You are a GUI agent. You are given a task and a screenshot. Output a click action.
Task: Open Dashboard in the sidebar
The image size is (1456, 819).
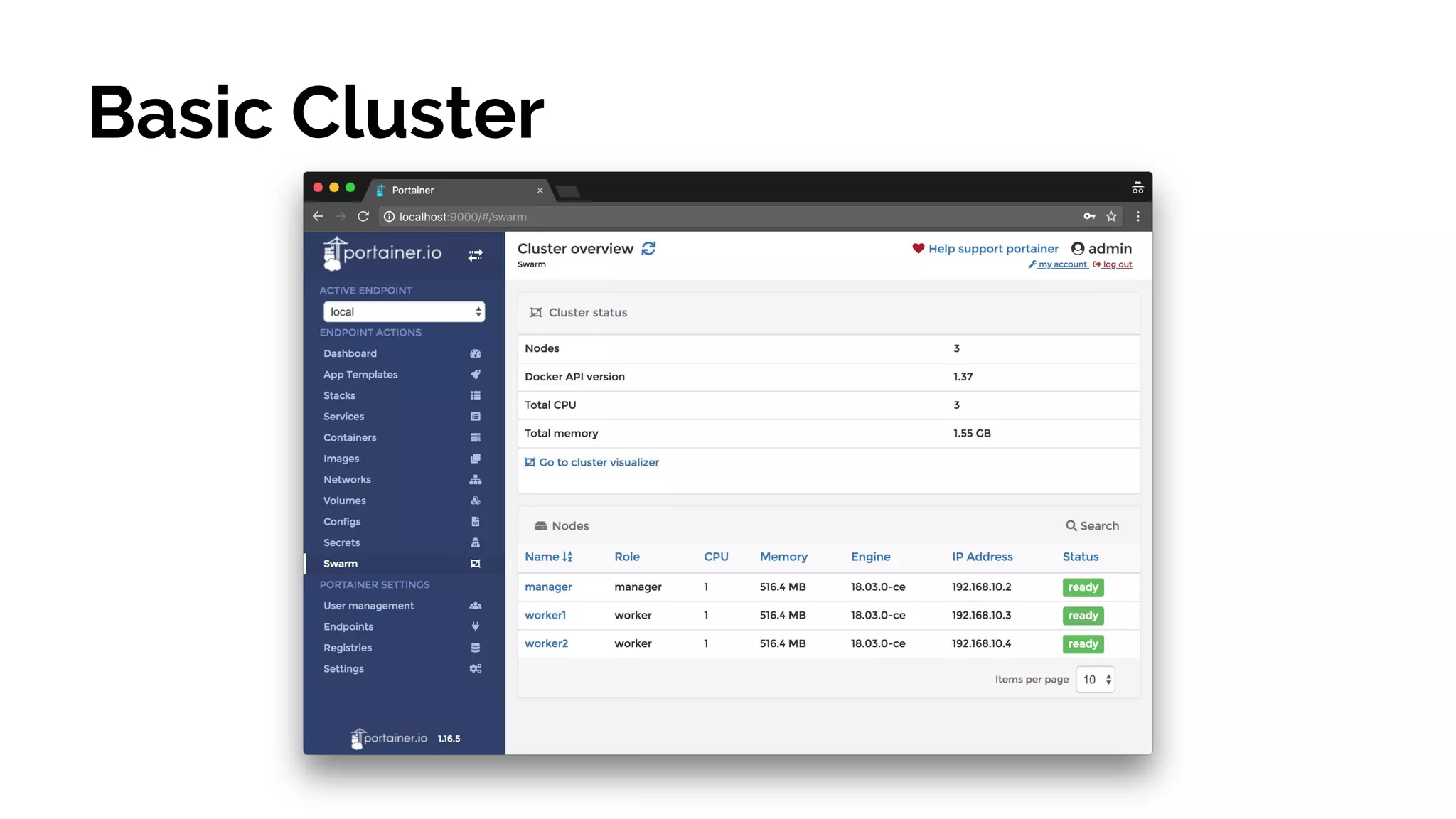pyautogui.click(x=350, y=353)
